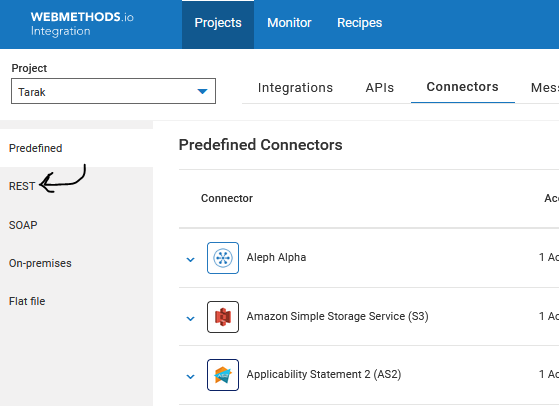Viewport: 559px width, 406px height.
Task: Click the webMethods.io Integration logo
Action: click(82, 24)
